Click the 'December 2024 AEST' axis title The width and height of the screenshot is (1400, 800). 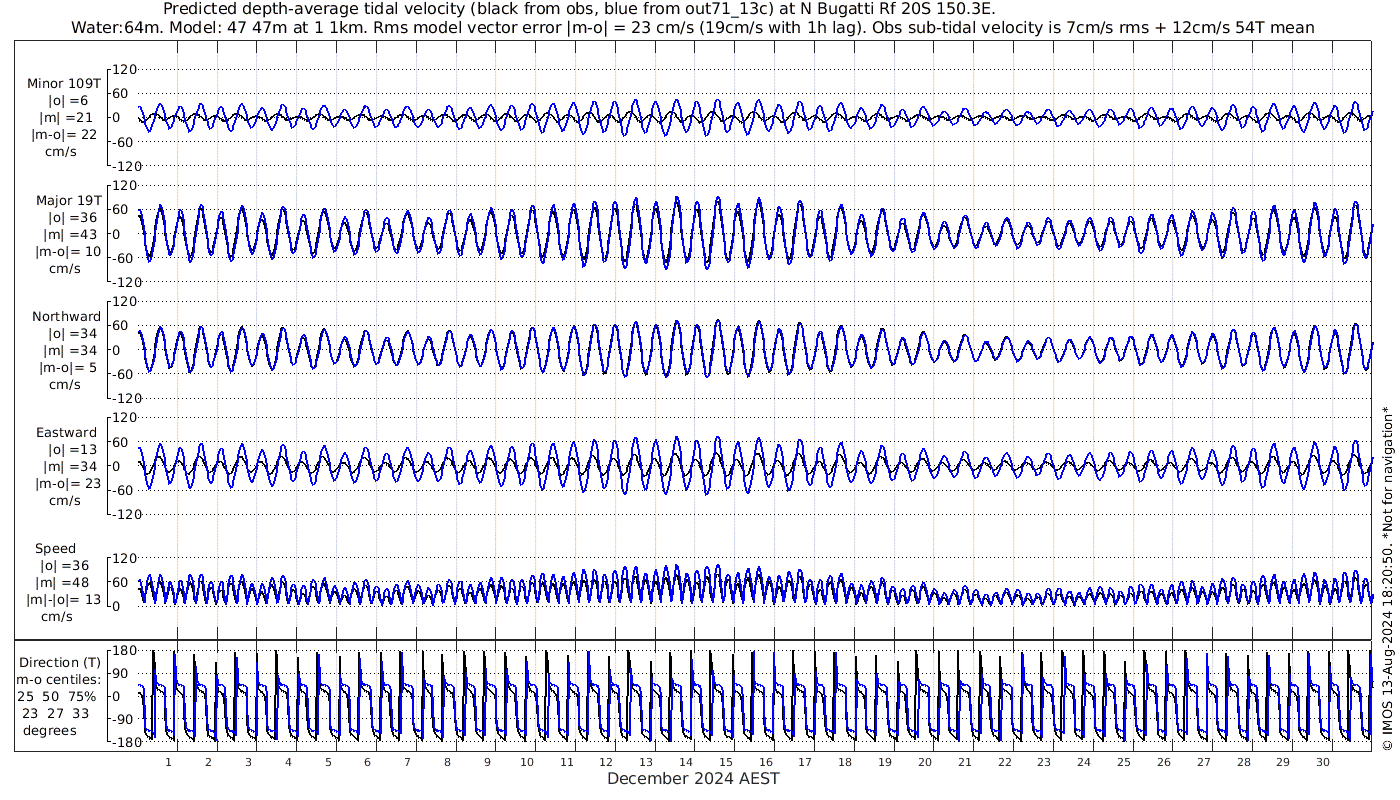[x=693, y=778]
